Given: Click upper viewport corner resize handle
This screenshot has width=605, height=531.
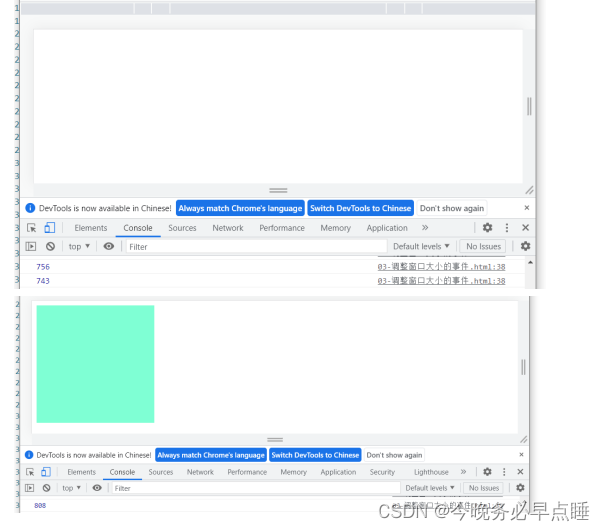Looking at the screenshot, I should 529,190.
